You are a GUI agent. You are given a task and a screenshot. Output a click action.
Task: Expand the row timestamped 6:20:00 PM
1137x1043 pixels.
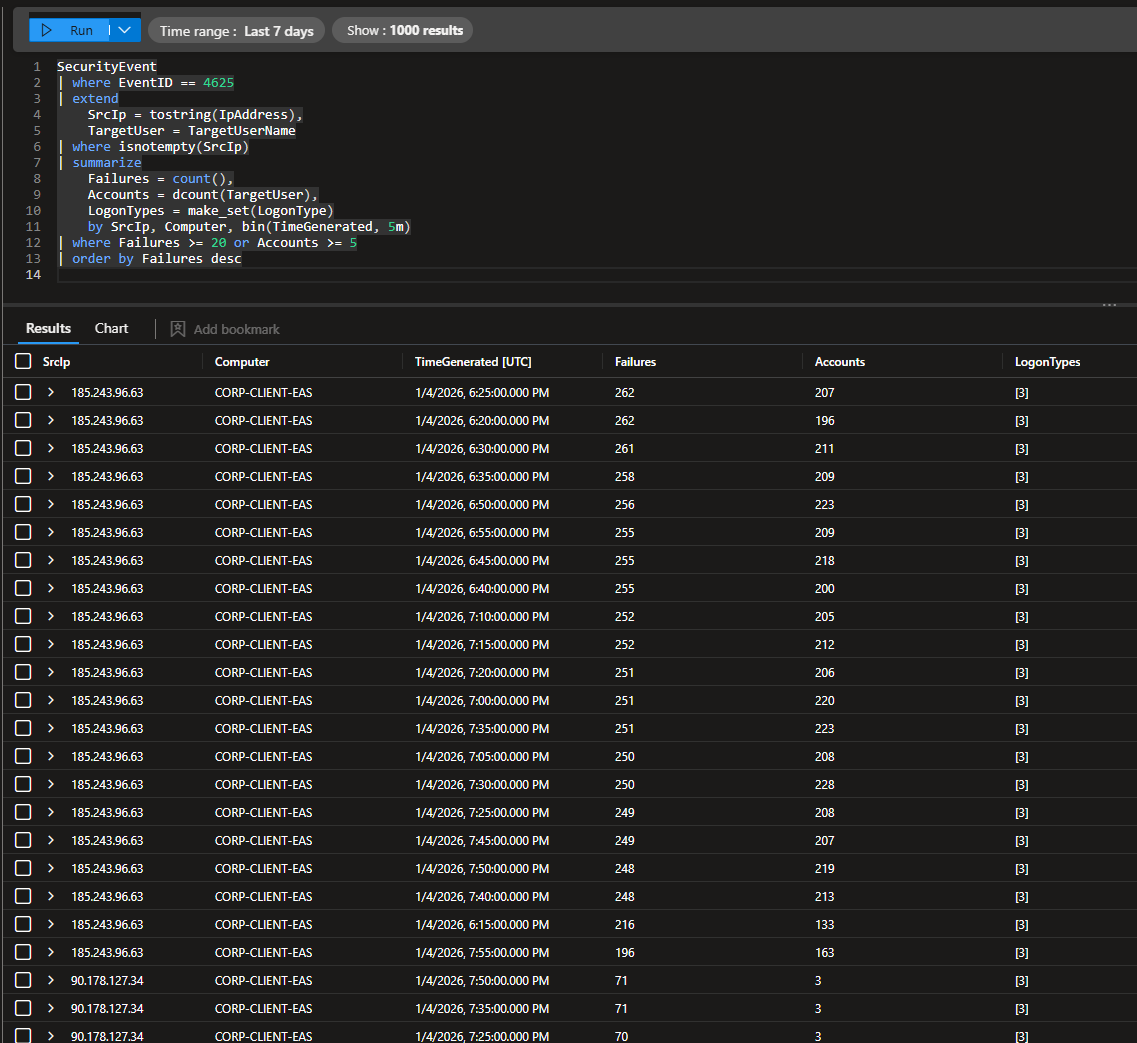(x=51, y=421)
